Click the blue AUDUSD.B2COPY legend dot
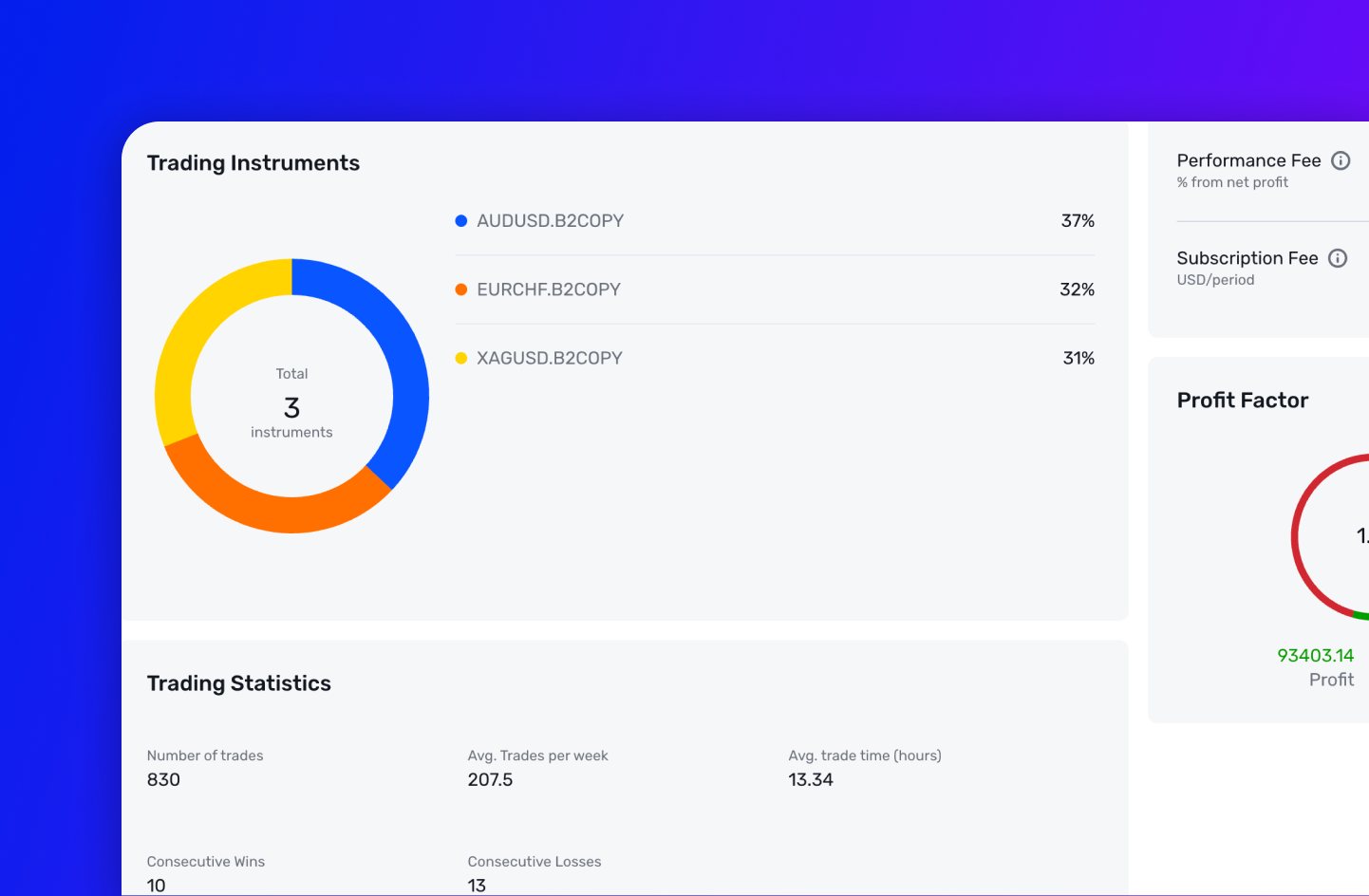The image size is (1369, 896). pyautogui.click(x=461, y=220)
